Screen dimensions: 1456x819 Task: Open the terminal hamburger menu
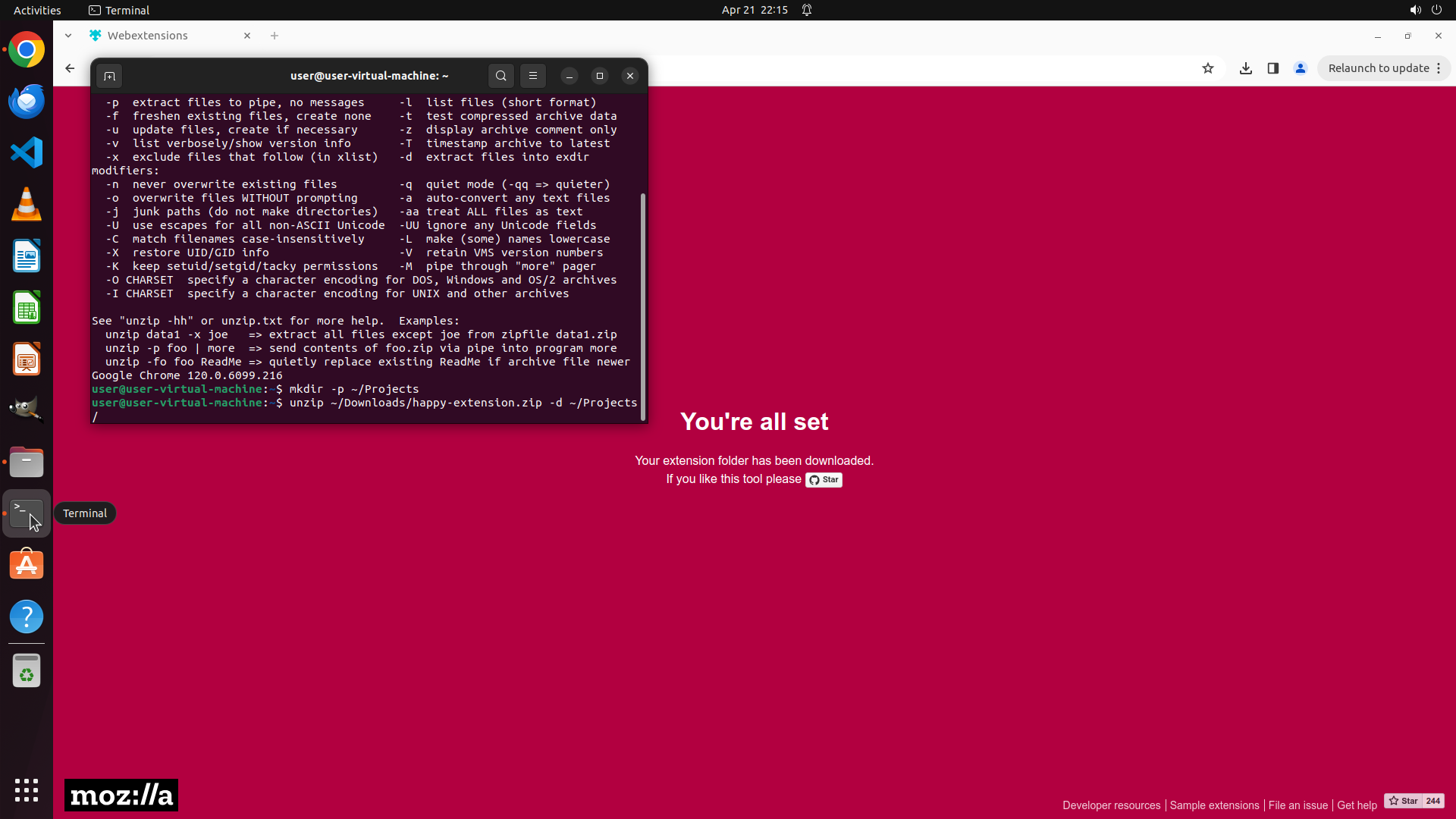[x=533, y=76]
